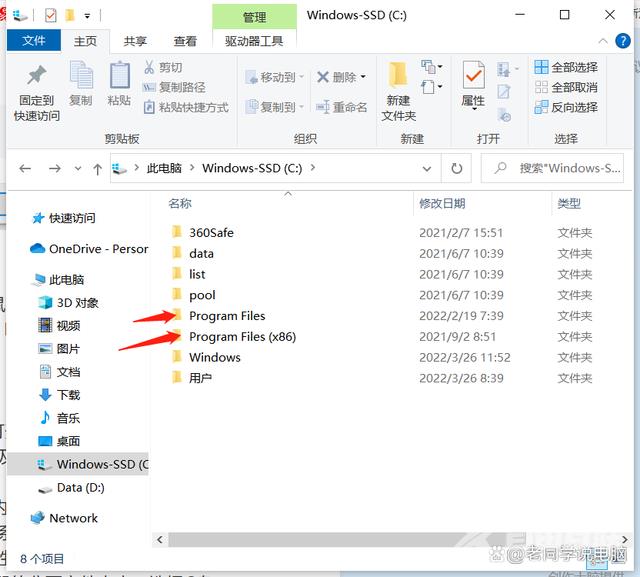The image size is (640, 577).
Task: Open 视频 (Videos) in navigation pane
Action: point(59,326)
